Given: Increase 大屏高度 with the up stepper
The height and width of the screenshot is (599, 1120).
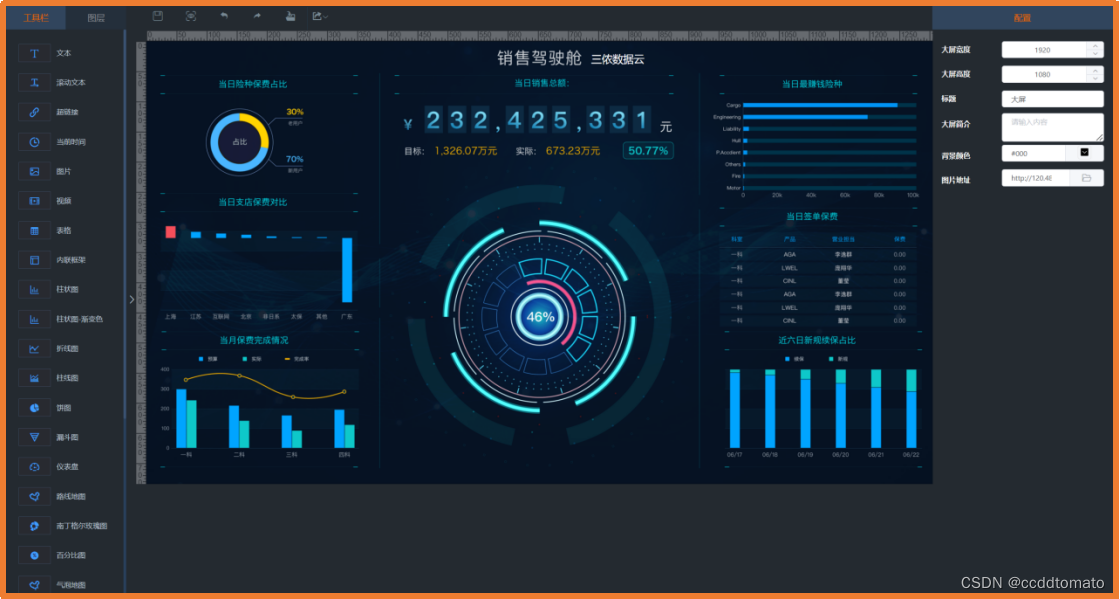Looking at the screenshot, I should [x=1096, y=71].
